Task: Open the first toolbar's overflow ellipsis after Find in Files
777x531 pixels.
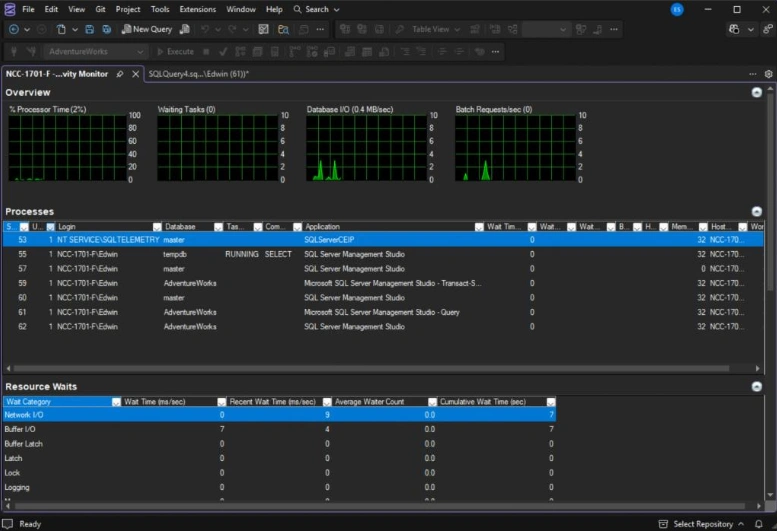Action: coord(320,29)
